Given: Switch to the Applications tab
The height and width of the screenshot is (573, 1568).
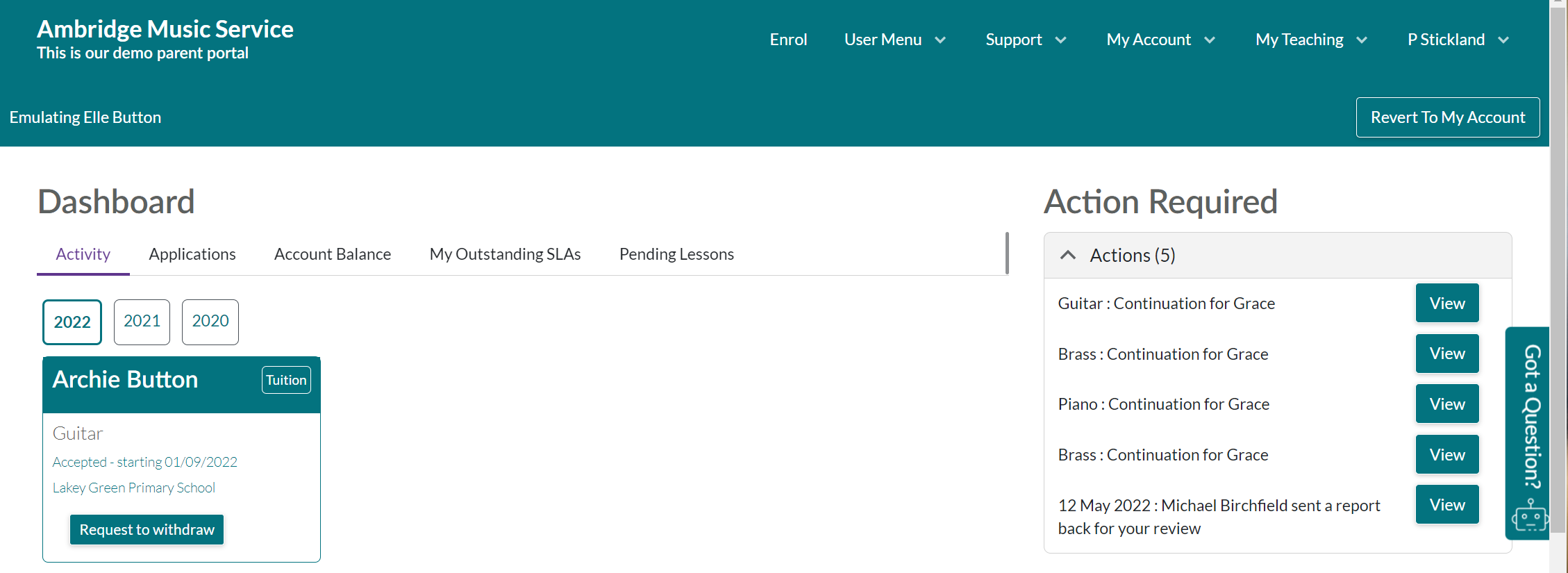Looking at the screenshot, I should 192,254.
